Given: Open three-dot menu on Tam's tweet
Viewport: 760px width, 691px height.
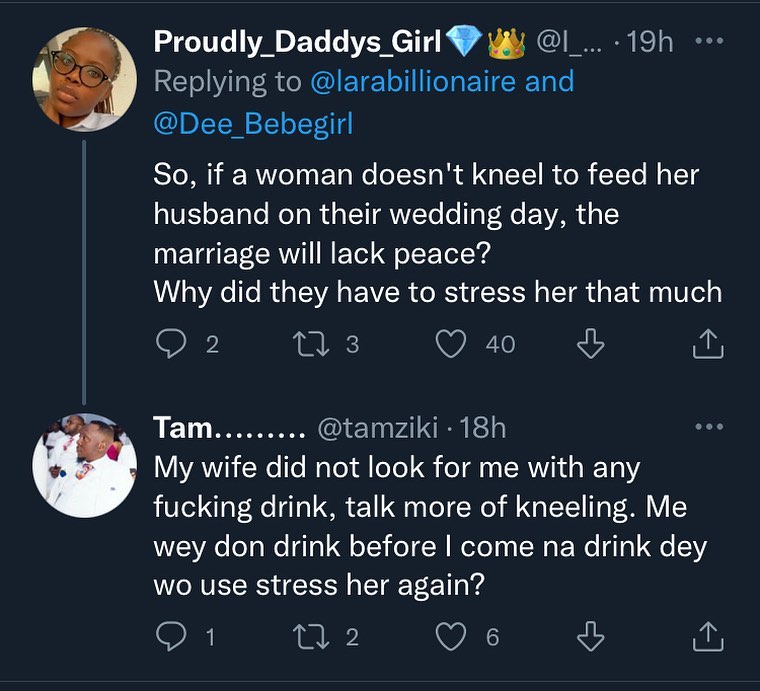Looking at the screenshot, I should click(707, 427).
